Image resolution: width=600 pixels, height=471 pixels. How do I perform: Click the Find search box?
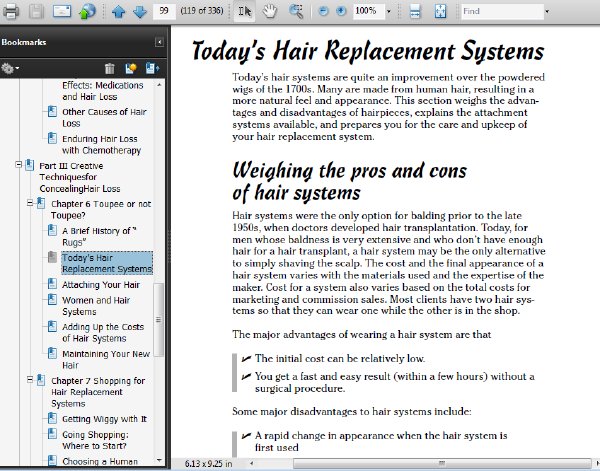click(x=502, y=11)
